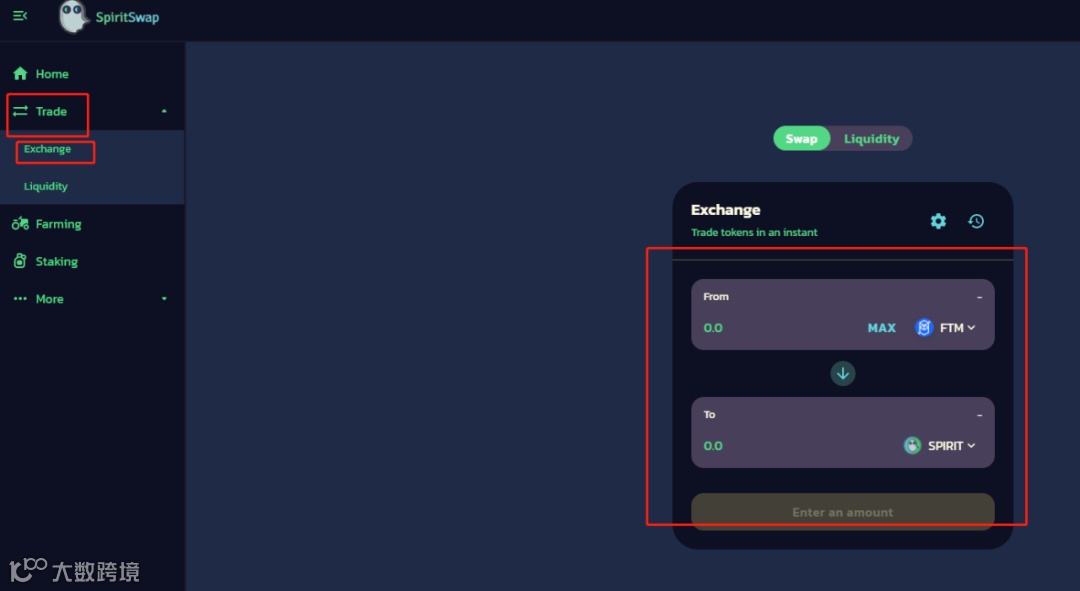The height and width of the screenshot is (591, 1080).
Task: Open recent transactions history icon
Action: 976,221
